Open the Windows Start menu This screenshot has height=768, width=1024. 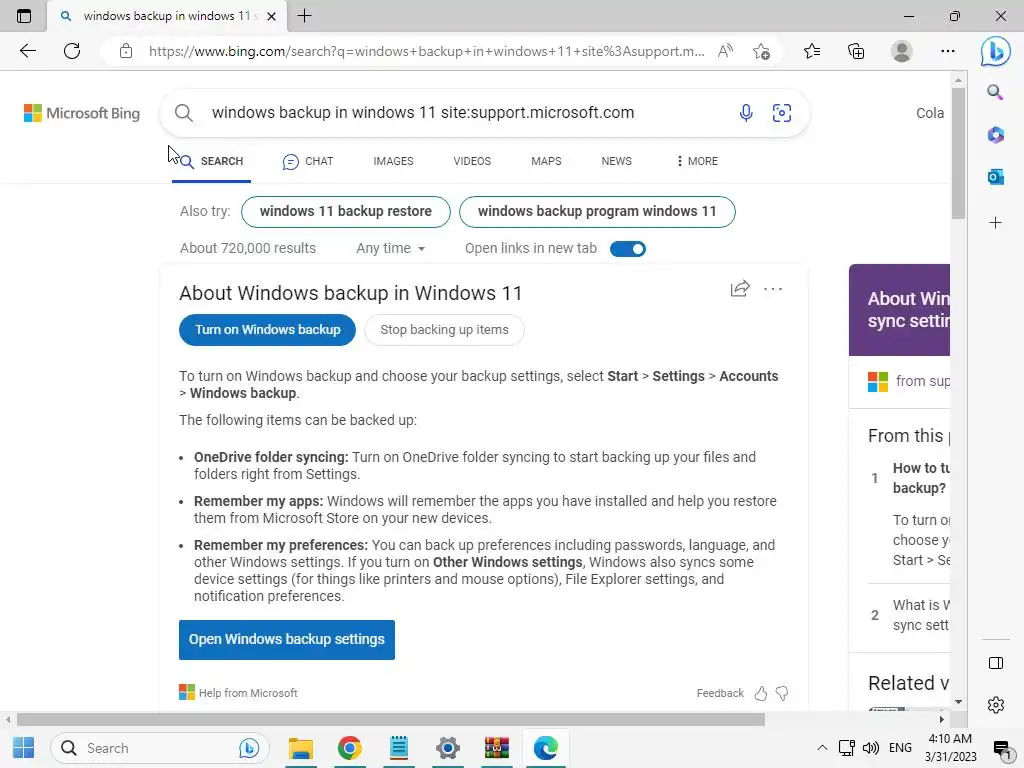point(24,748)
